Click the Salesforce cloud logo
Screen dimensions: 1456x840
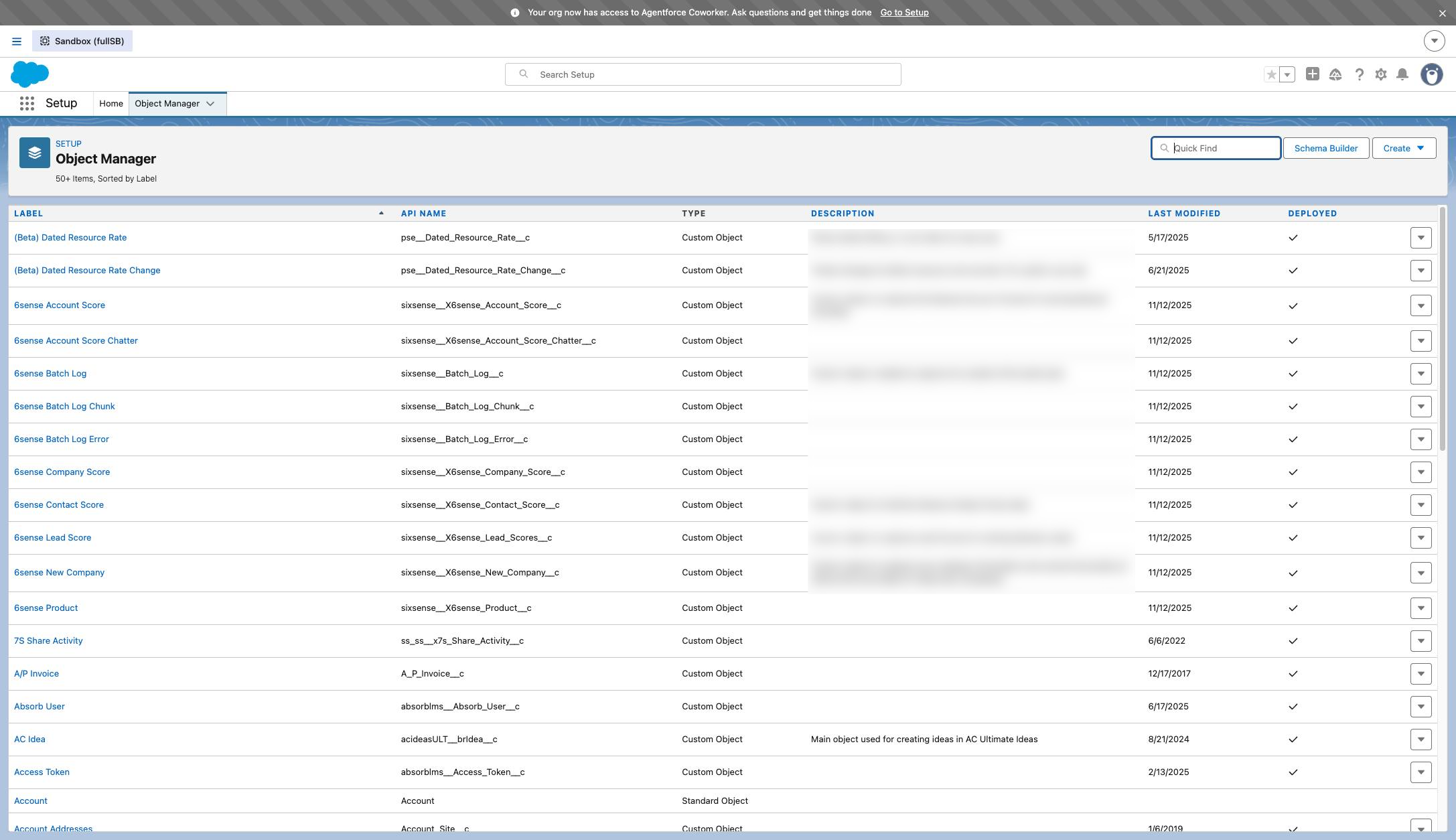tap(29, 74)
